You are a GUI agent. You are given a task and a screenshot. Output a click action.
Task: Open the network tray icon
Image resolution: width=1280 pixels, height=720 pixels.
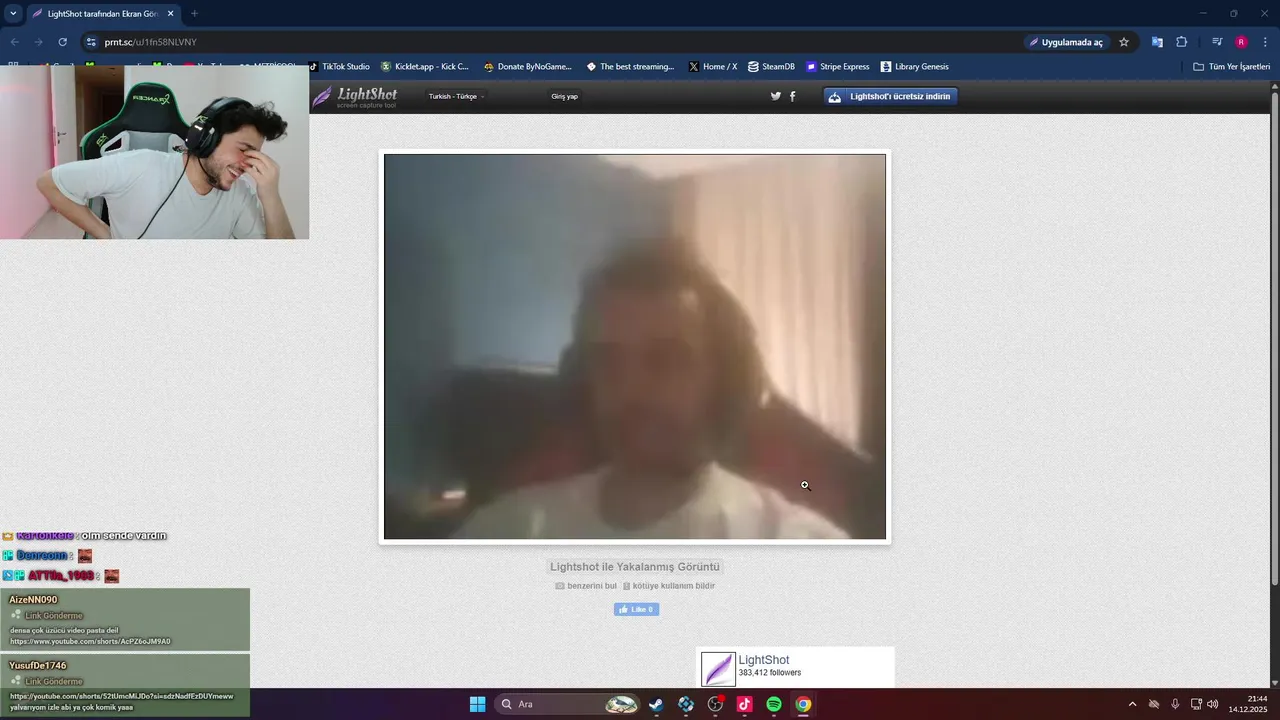pos(1196,704)
